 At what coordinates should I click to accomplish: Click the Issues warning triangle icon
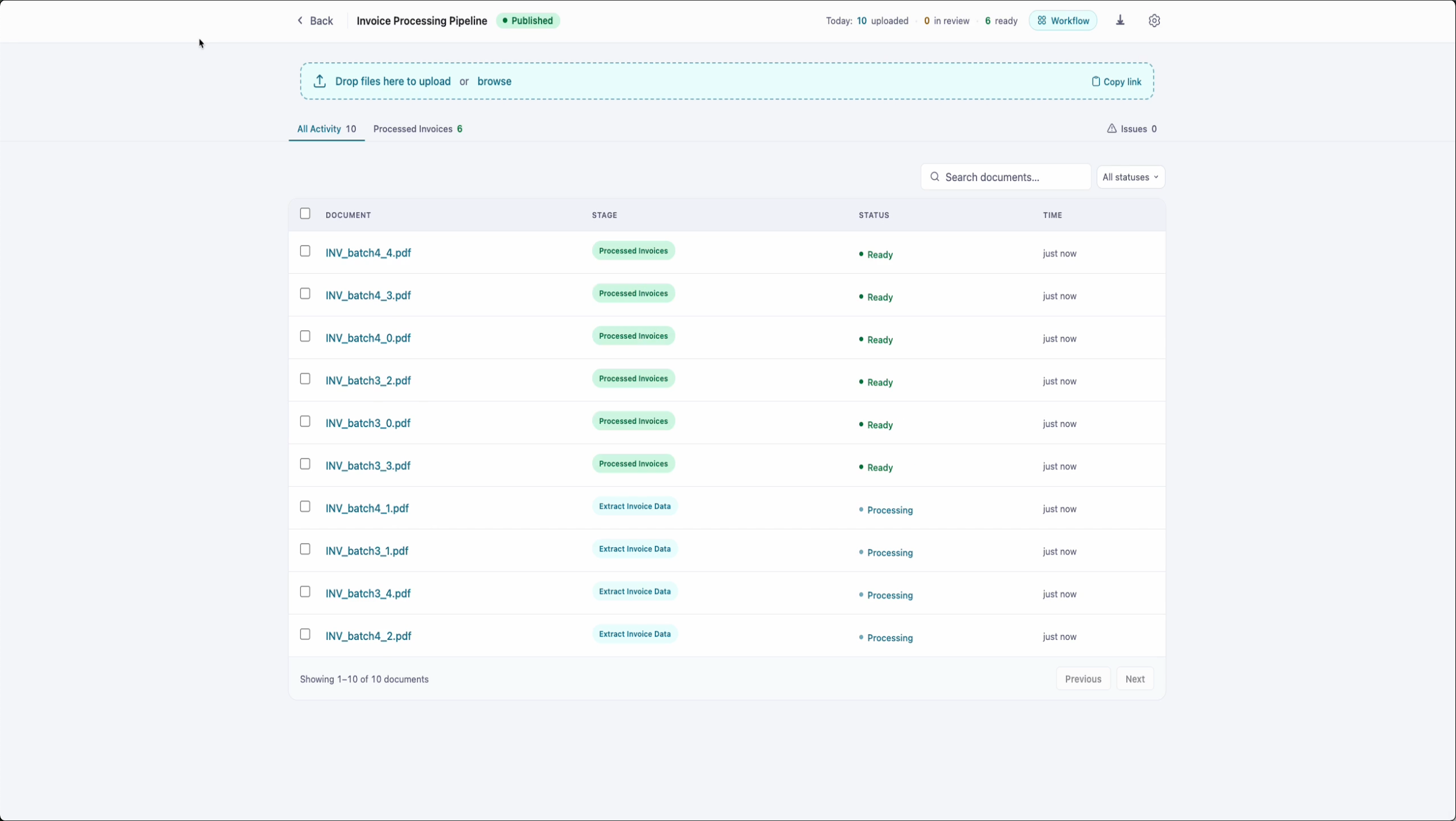point(1111,128)
